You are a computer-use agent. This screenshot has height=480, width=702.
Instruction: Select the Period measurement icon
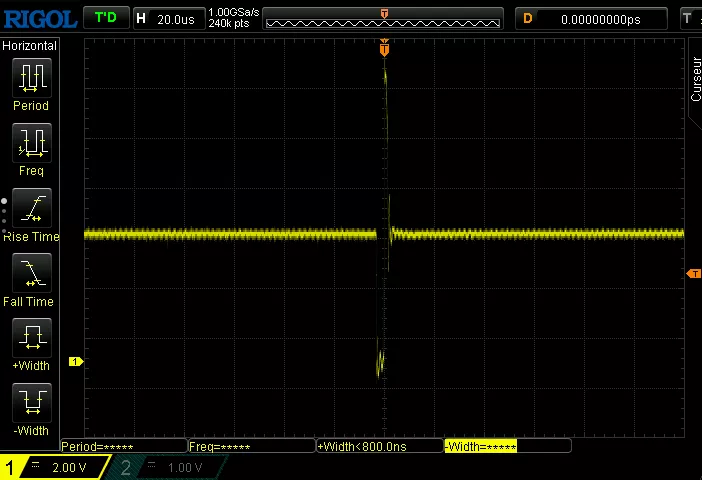pyautogui.click(x=31, y=77)
